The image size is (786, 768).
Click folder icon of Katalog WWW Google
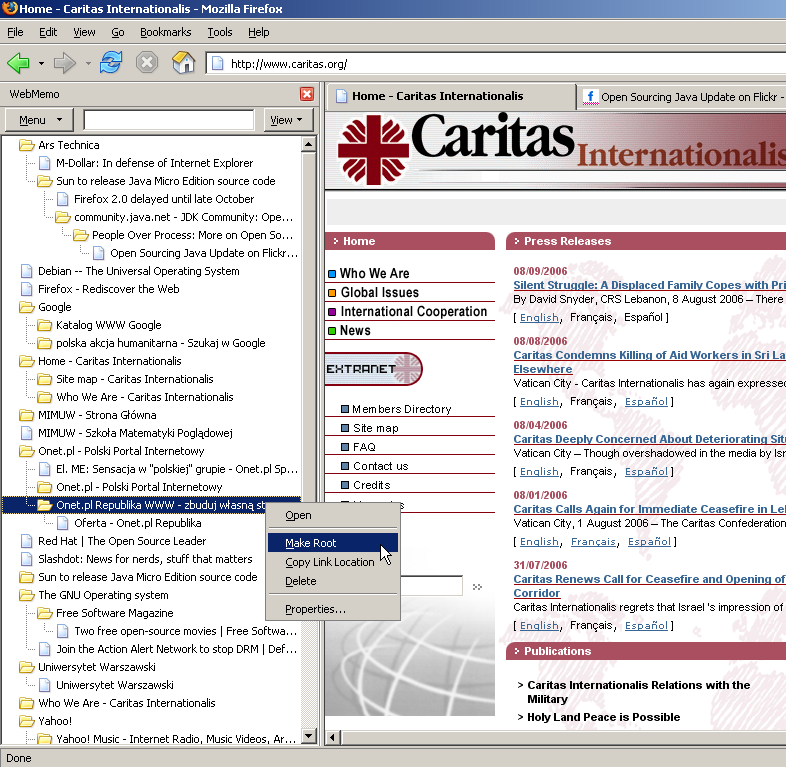(45, 325)
